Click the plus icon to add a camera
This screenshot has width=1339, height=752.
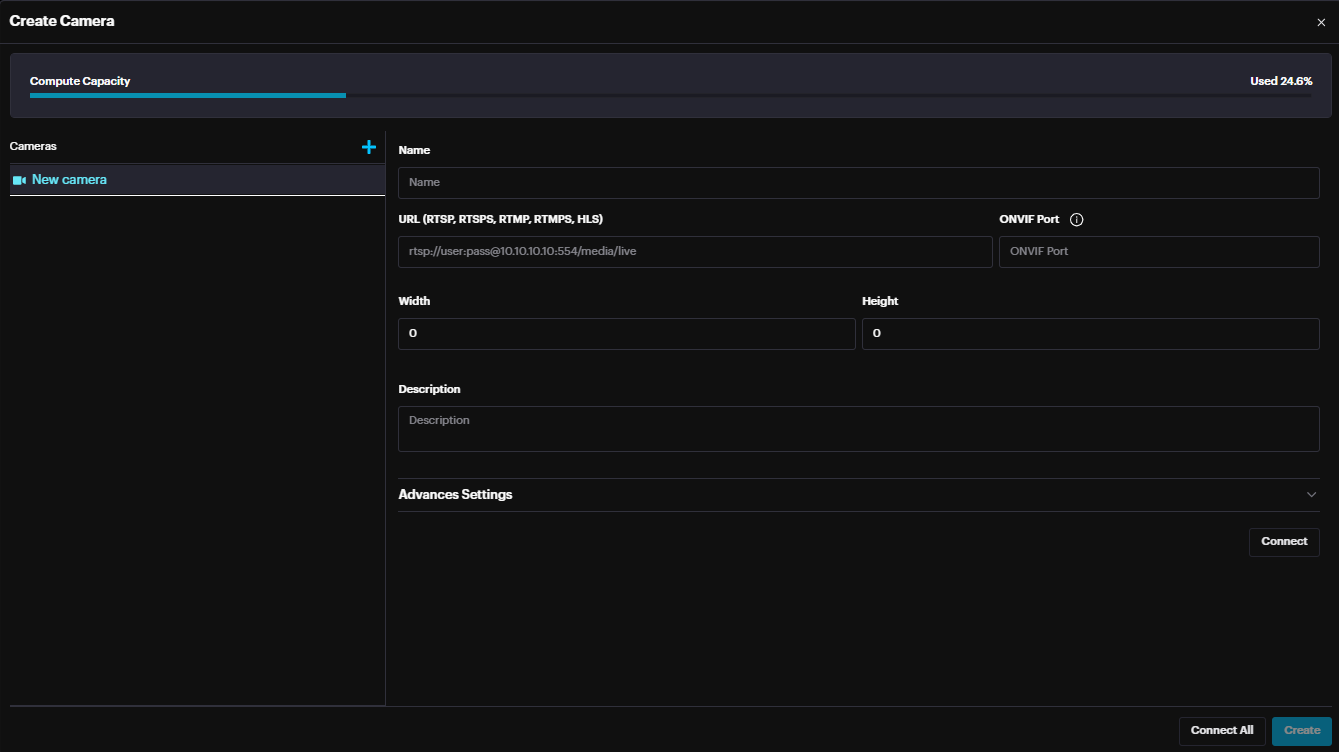click(368, 147)
